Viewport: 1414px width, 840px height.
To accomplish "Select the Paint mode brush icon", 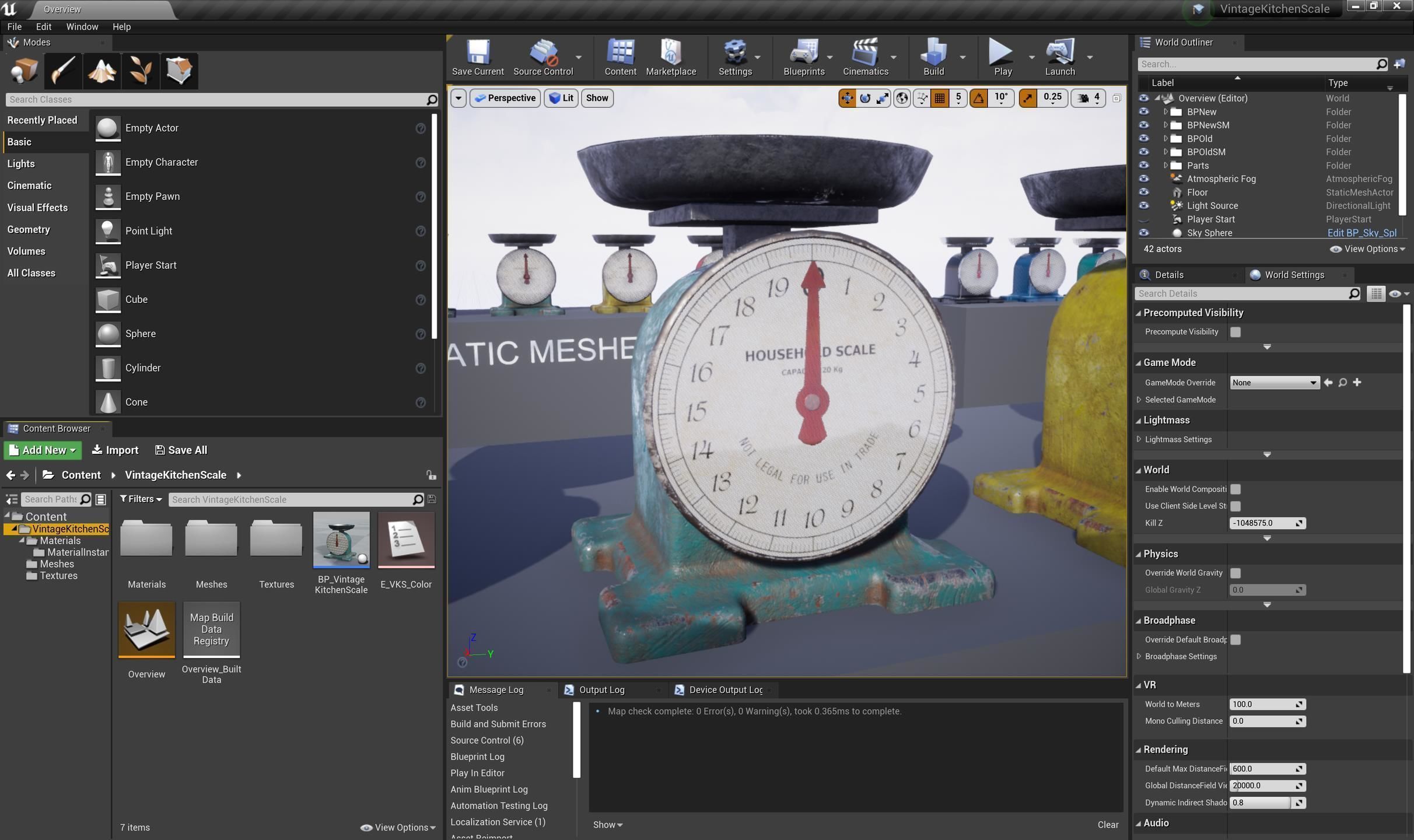I will point(63,71).
